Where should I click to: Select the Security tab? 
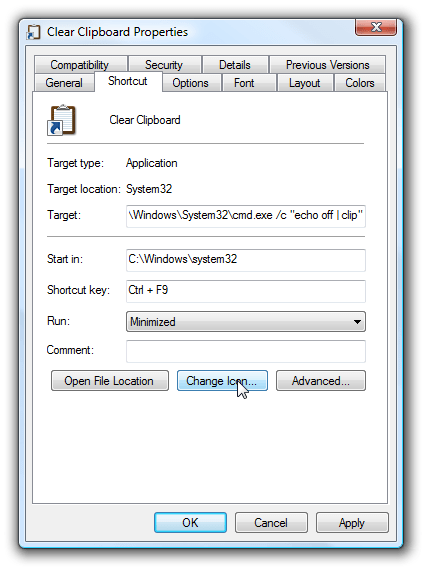click(164, 65)
